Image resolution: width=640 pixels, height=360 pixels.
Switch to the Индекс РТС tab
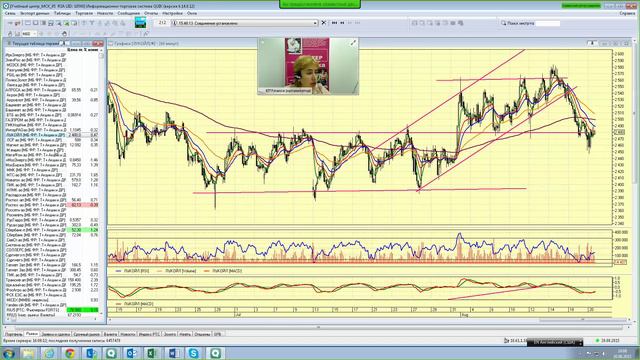click(x=149, y=334)
